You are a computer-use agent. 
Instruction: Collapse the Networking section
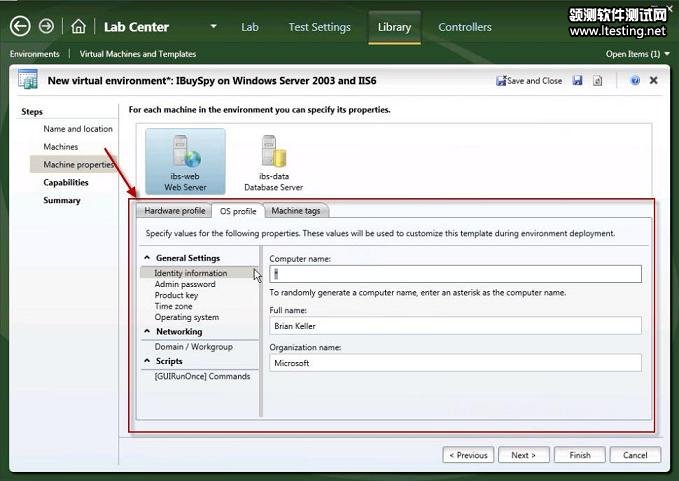tap(148, 331)
